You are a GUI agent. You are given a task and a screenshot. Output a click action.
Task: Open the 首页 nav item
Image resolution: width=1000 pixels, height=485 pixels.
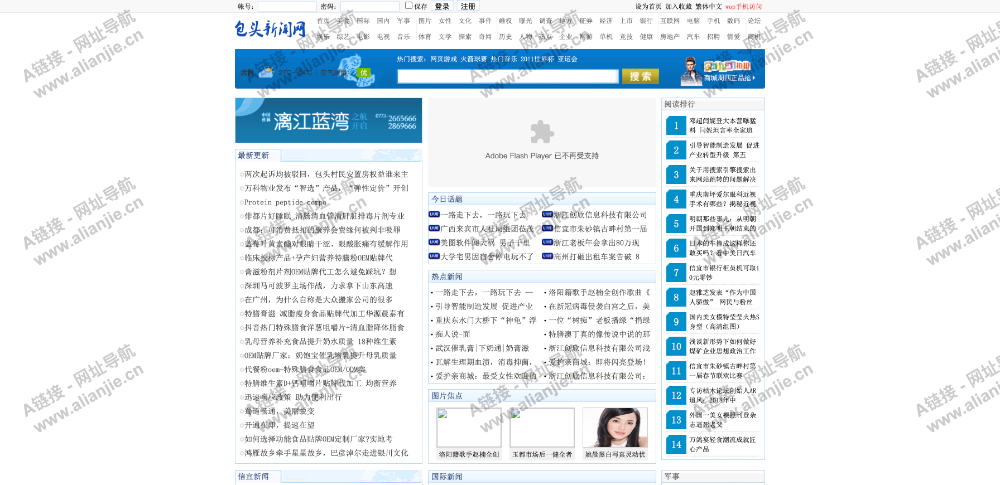(x=323, y=21)
